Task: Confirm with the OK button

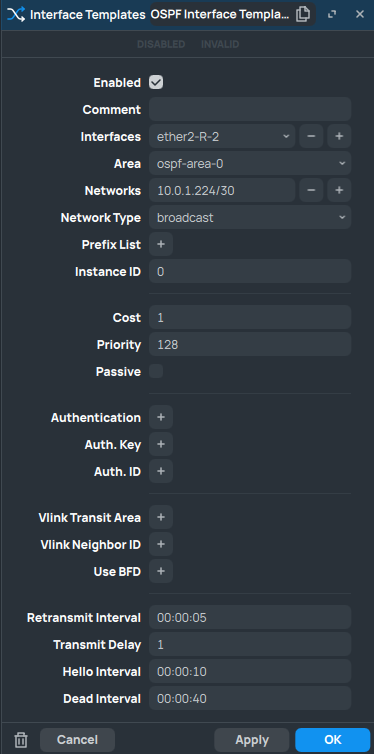Action: 333,740
